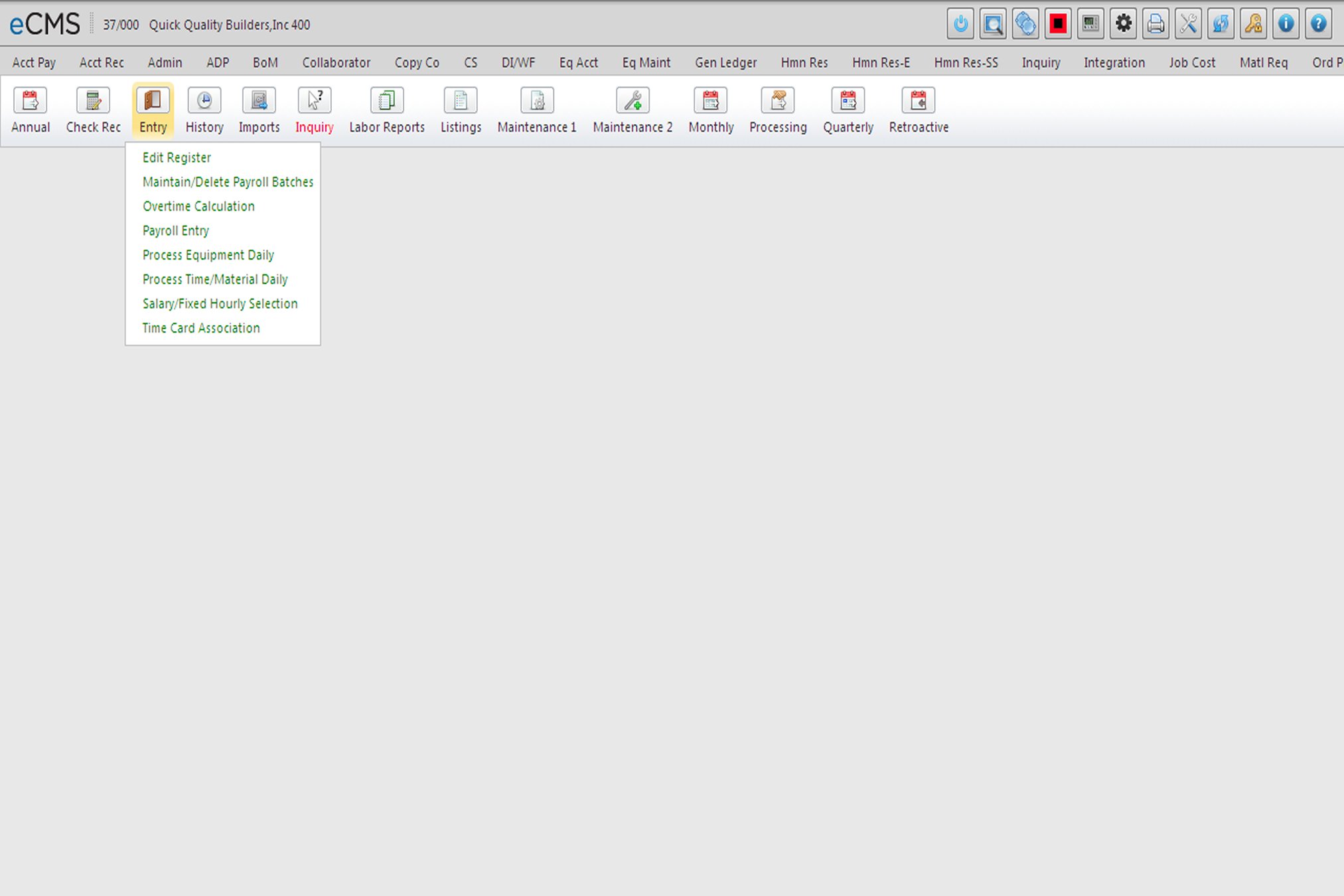Open Inquiry dropdown in toolbar
Screen dimensions: 1344x896
(315, 109)
